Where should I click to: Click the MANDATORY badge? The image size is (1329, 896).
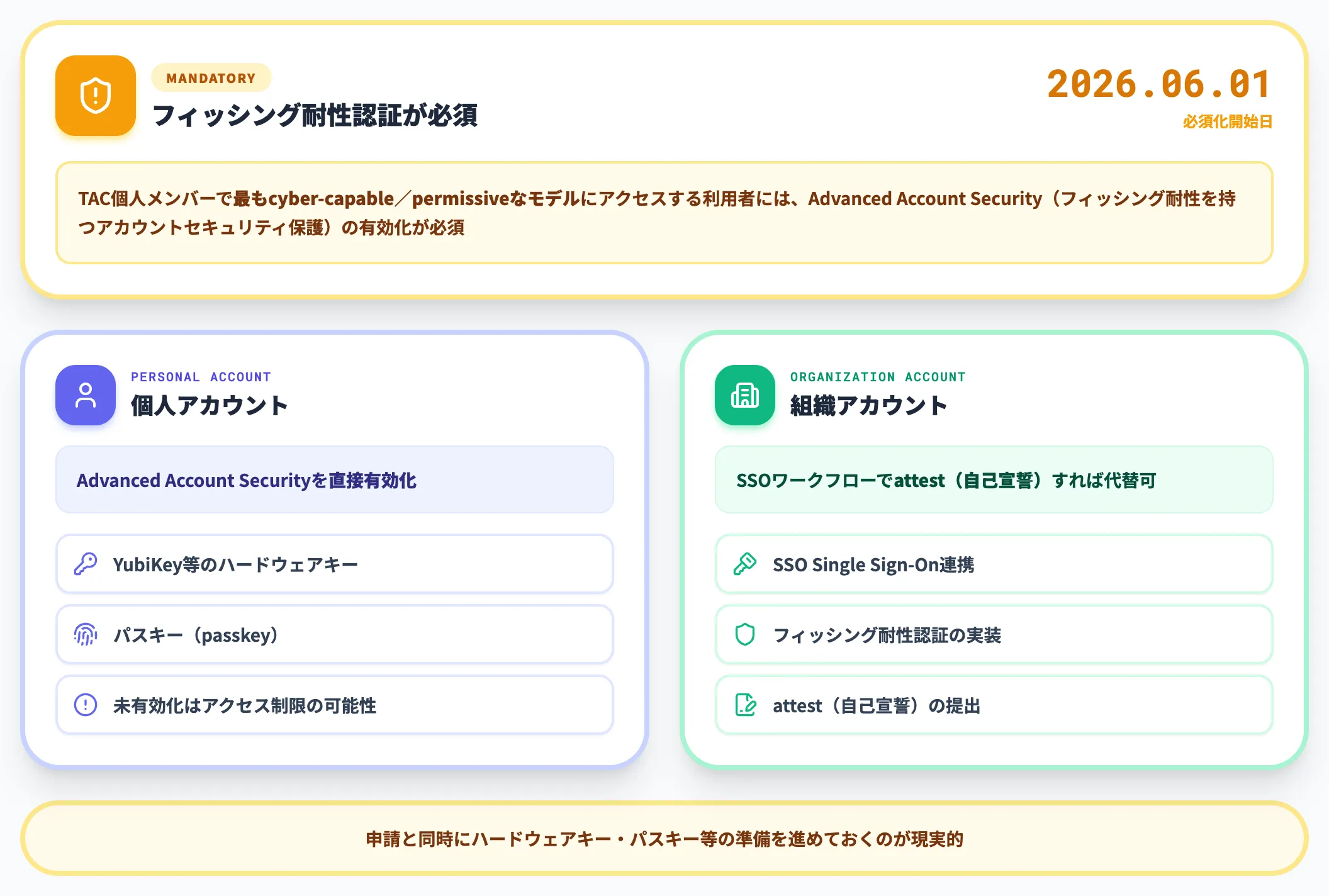pyautogui.click(x=211, y=78)
